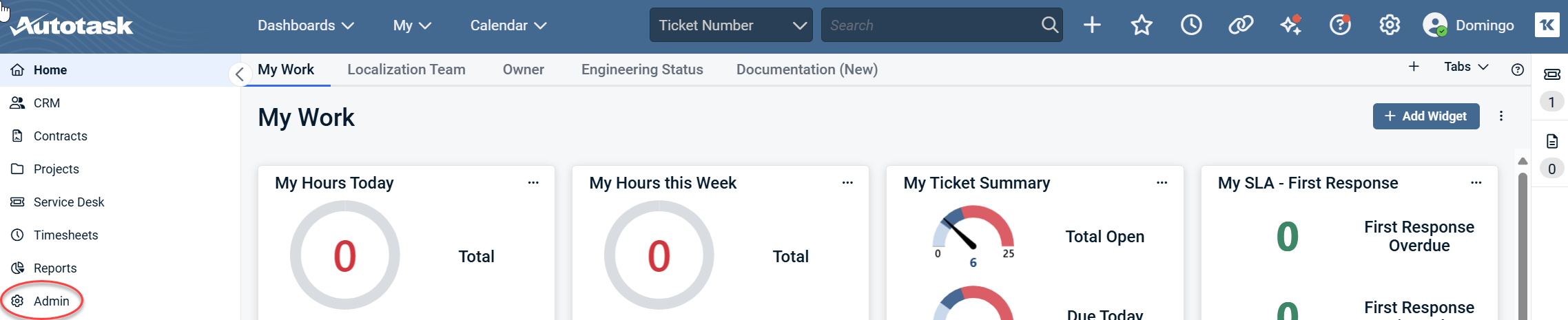Collapse the left navigation sidebar

point(239,74)
